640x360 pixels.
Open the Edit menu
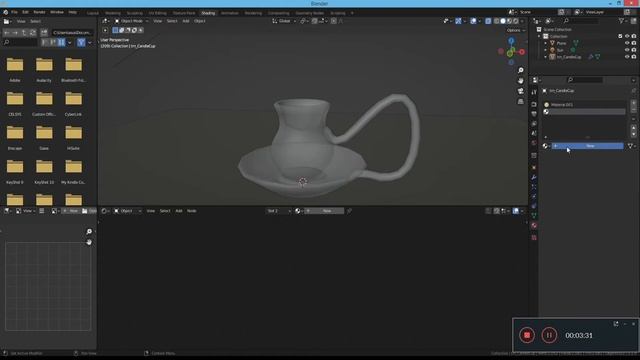(25, 12)
